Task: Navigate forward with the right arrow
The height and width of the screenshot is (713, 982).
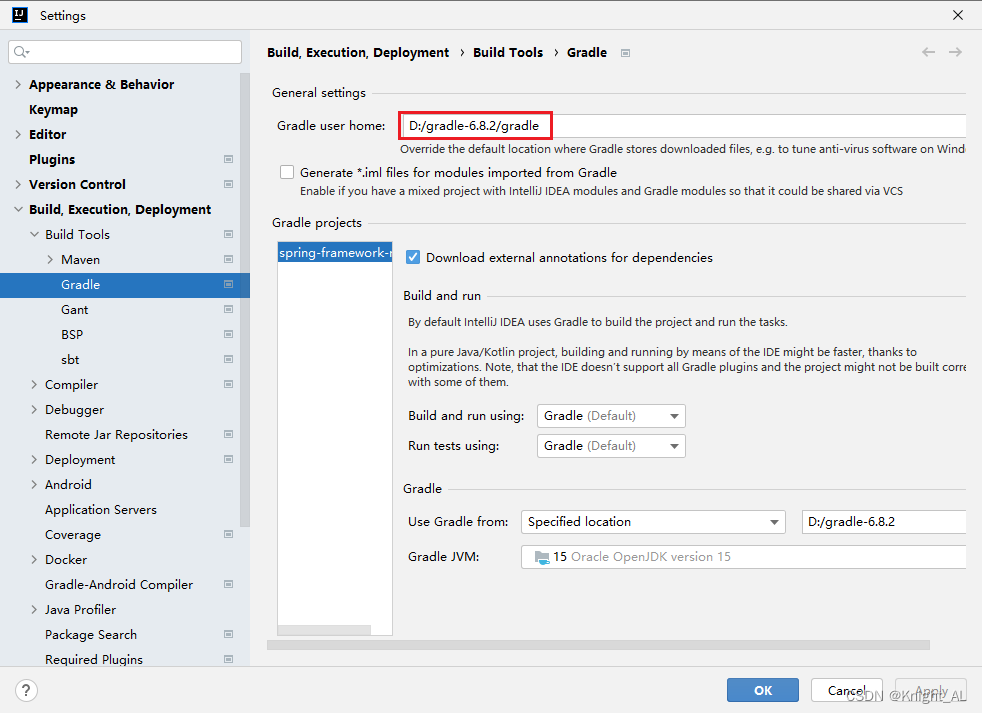Action: (955, 52)
